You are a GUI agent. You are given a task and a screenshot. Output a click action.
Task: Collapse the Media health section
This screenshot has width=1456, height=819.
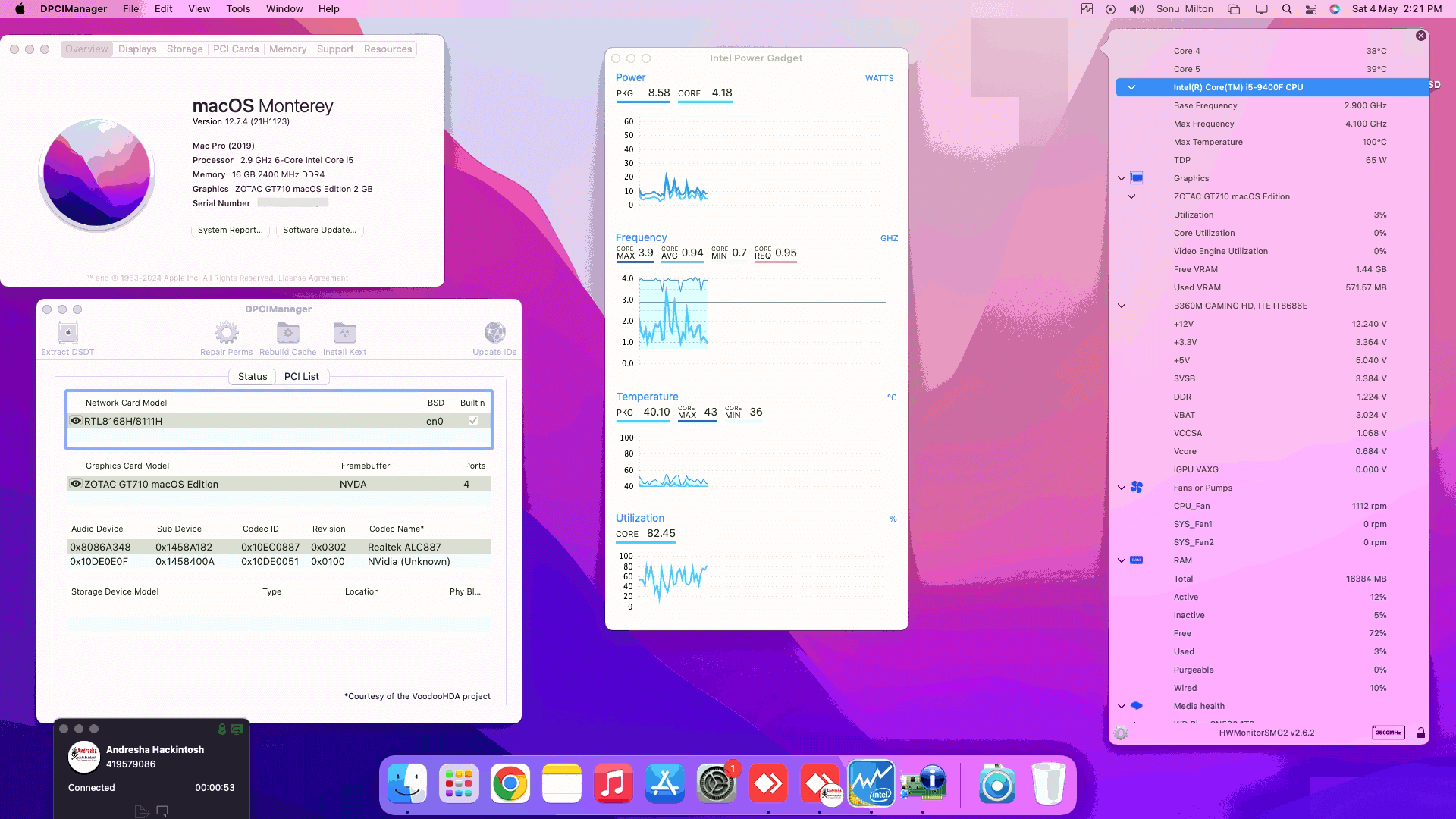click(x=1122, y=706)
